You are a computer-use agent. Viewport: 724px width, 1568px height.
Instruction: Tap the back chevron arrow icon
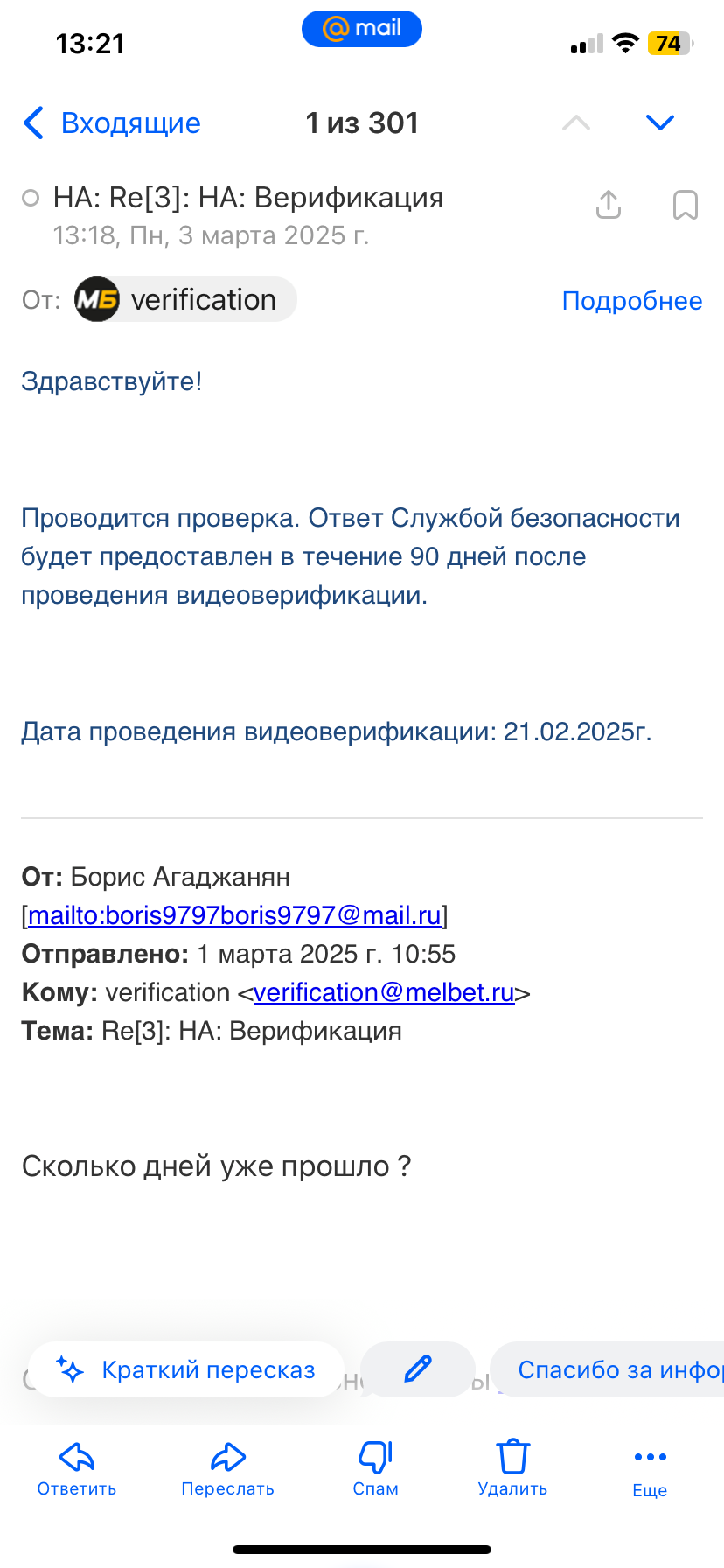pyautogui.click(x=33, y=123)
